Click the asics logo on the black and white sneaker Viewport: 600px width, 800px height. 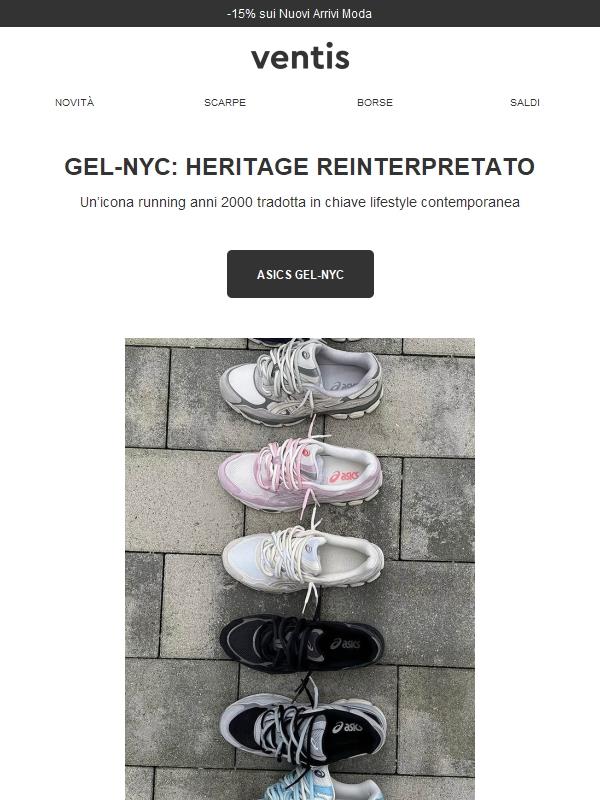pos(347,727)
